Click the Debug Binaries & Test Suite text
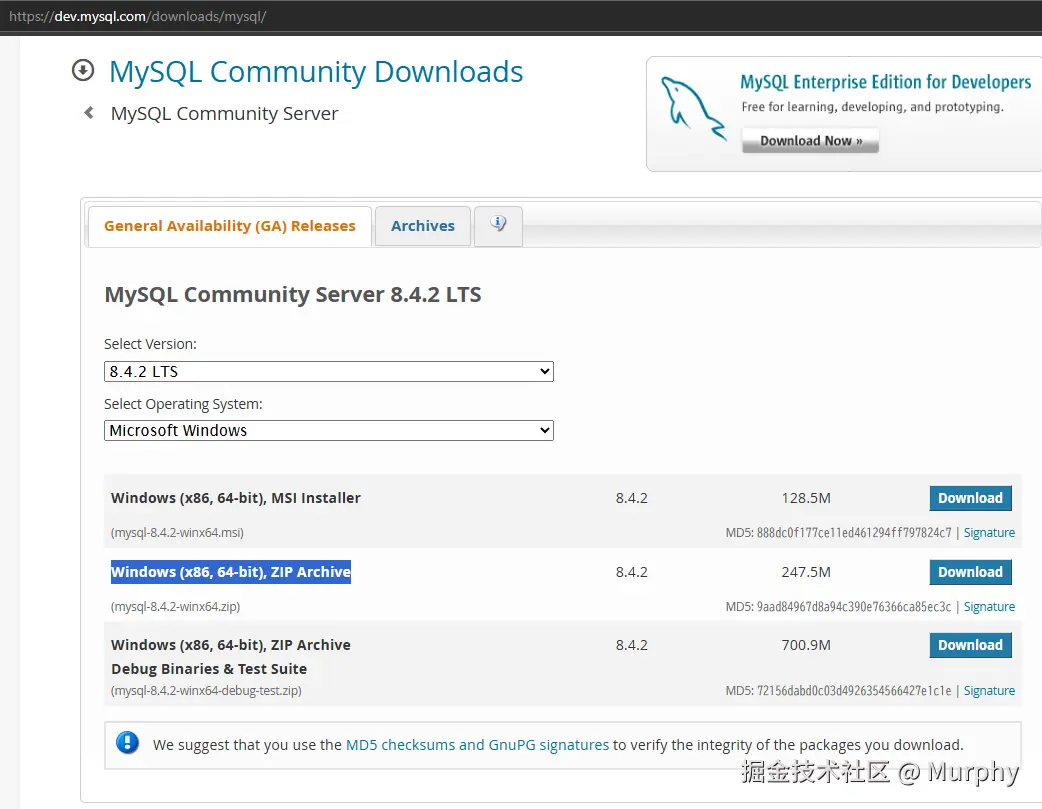1042x809 pixels. (x=209, y=669)
